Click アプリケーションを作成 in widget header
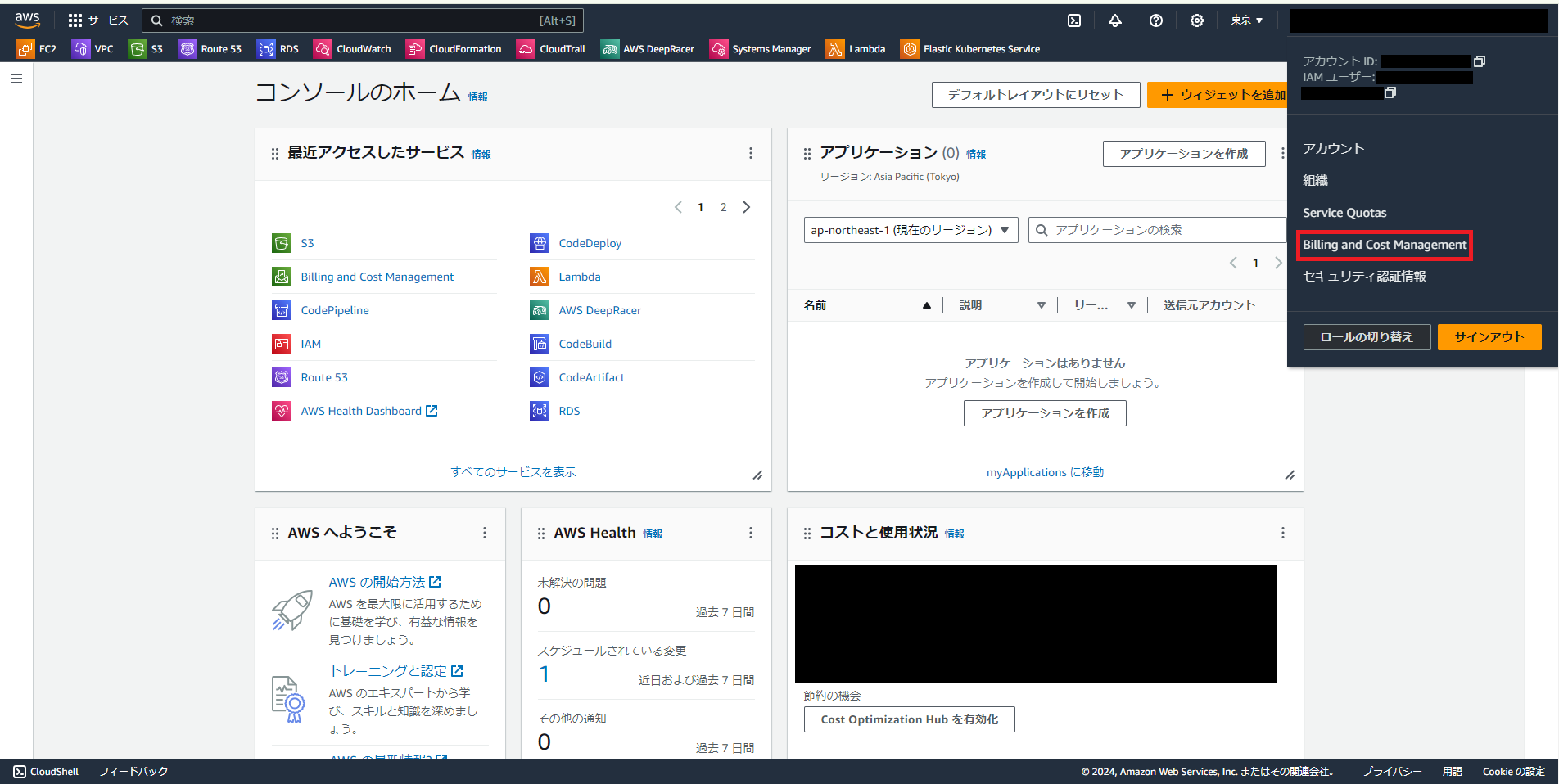This screenshot has height=784, width=1559. coord(1184,154)
